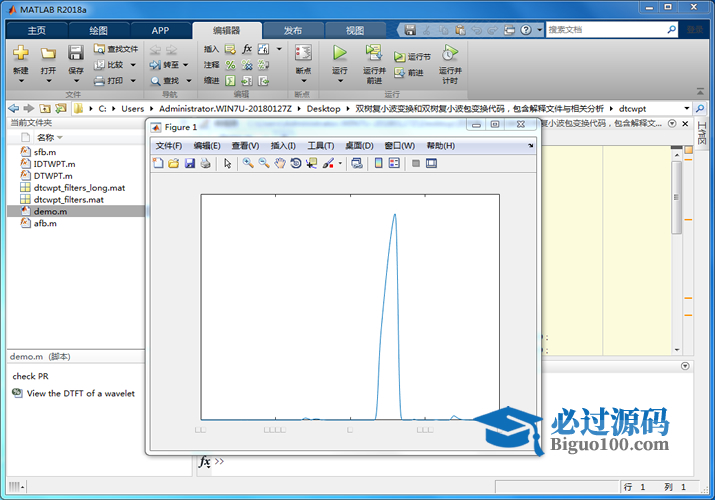Activate Zoom Out tool in Figure 1
This screenshot has width=715, height=500.
tap(264, 163)
